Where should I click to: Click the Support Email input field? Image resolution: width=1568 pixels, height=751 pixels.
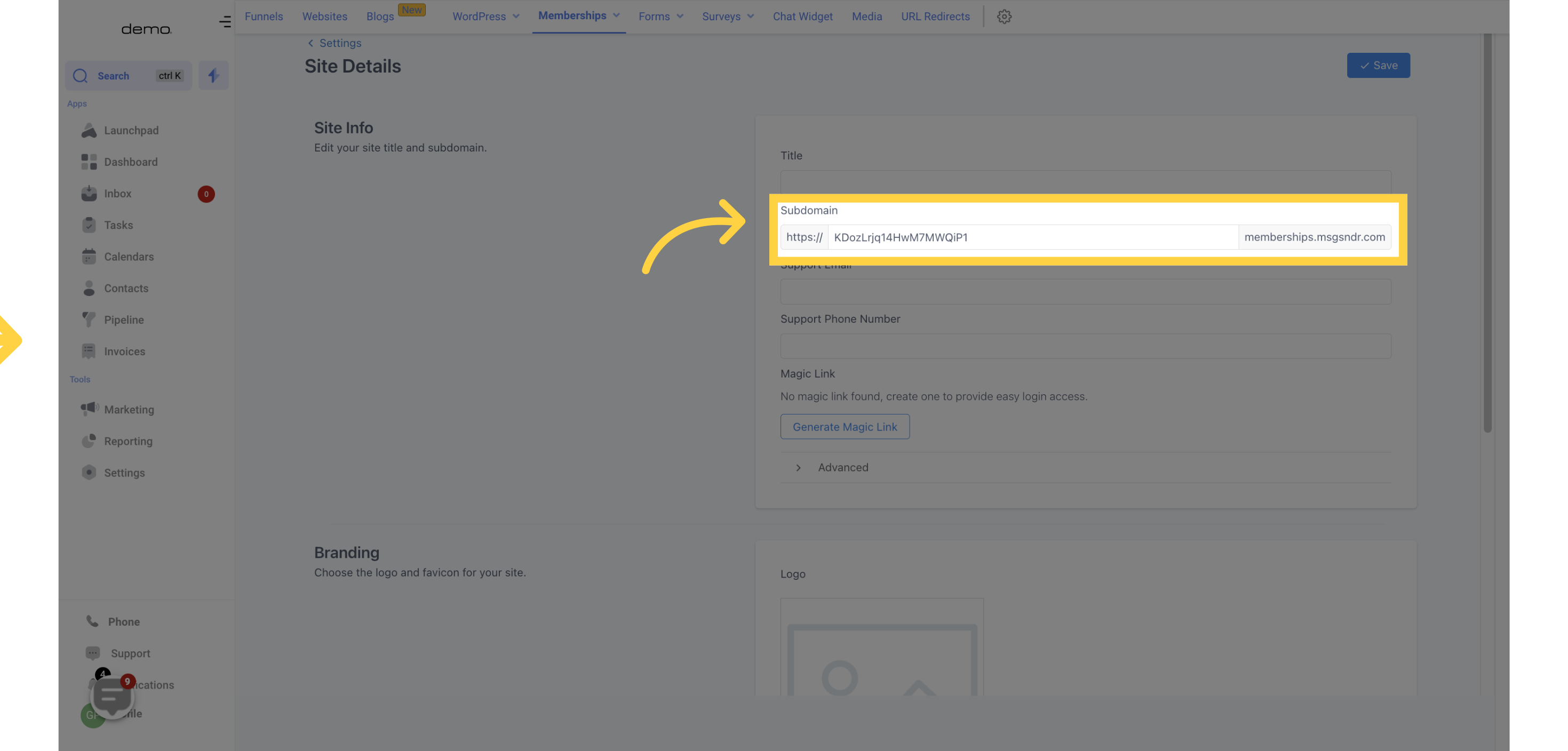(1086, 292)
